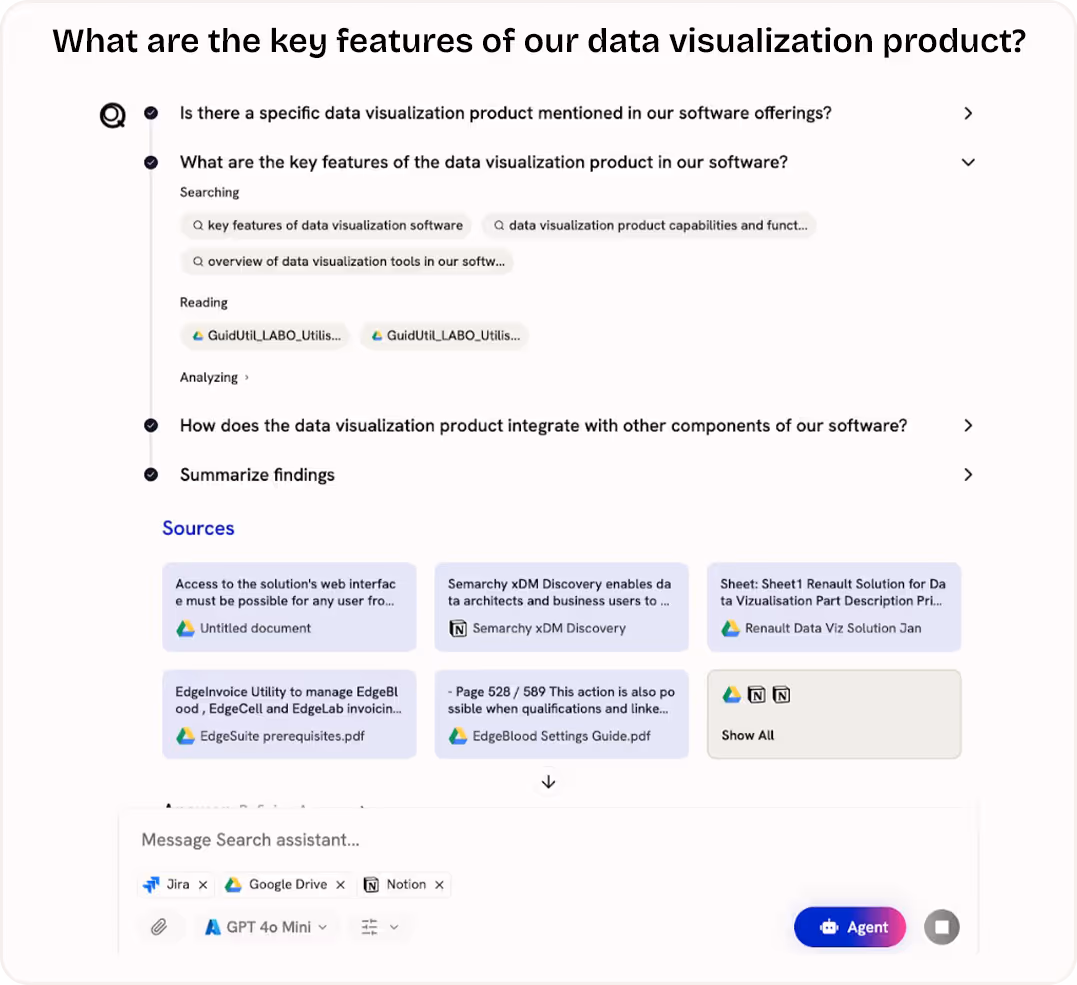Viewport: 1077px width, 985px height.
Task: Click the completed bullet of 'How does the data' step
Action: point(151,426)
